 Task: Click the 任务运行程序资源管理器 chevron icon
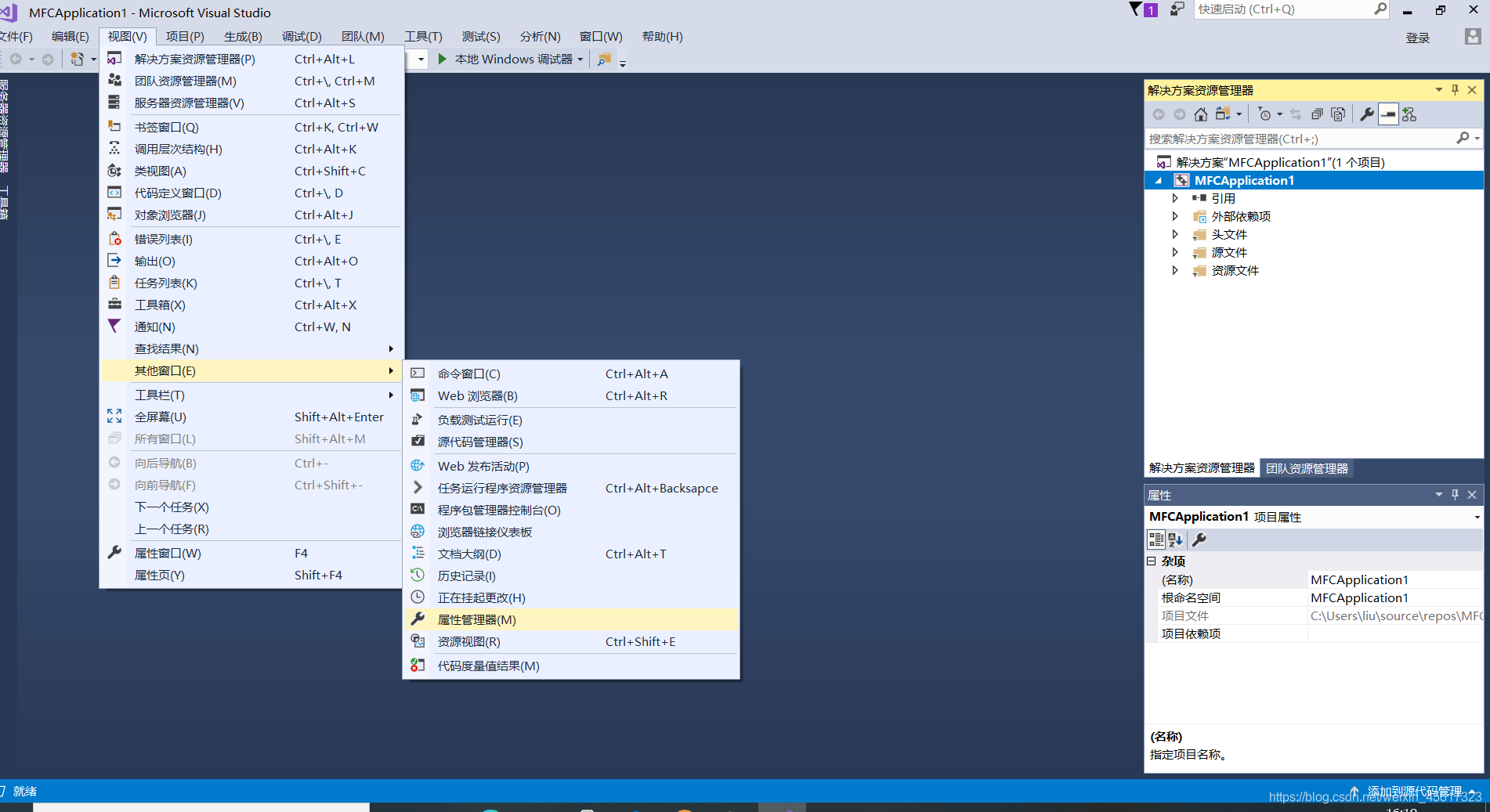pos(418,488)
